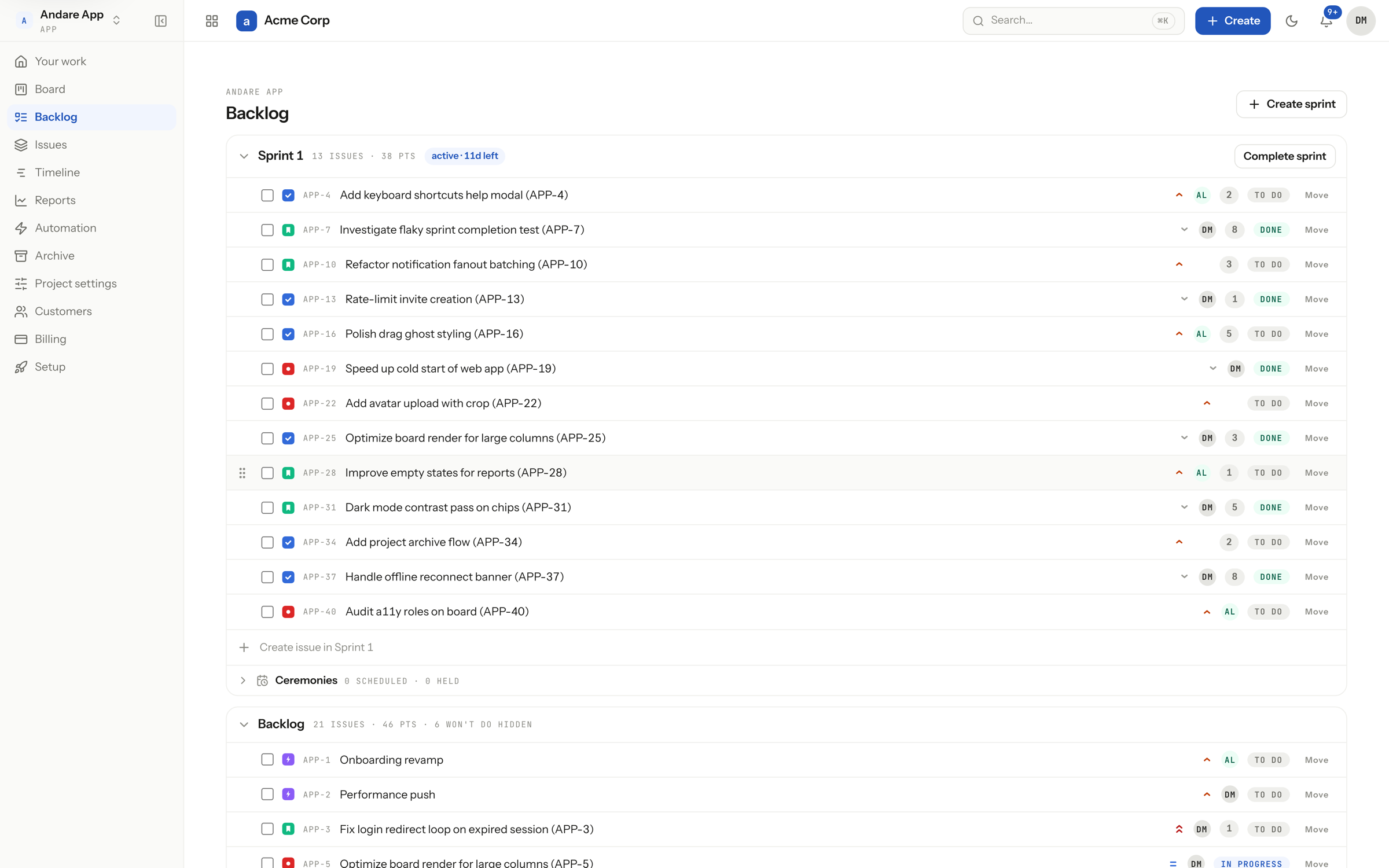The width and height of the screenshot is (1389, 868).
Task: Click the Acme Corp logo icon
Action: coord(246,21)
